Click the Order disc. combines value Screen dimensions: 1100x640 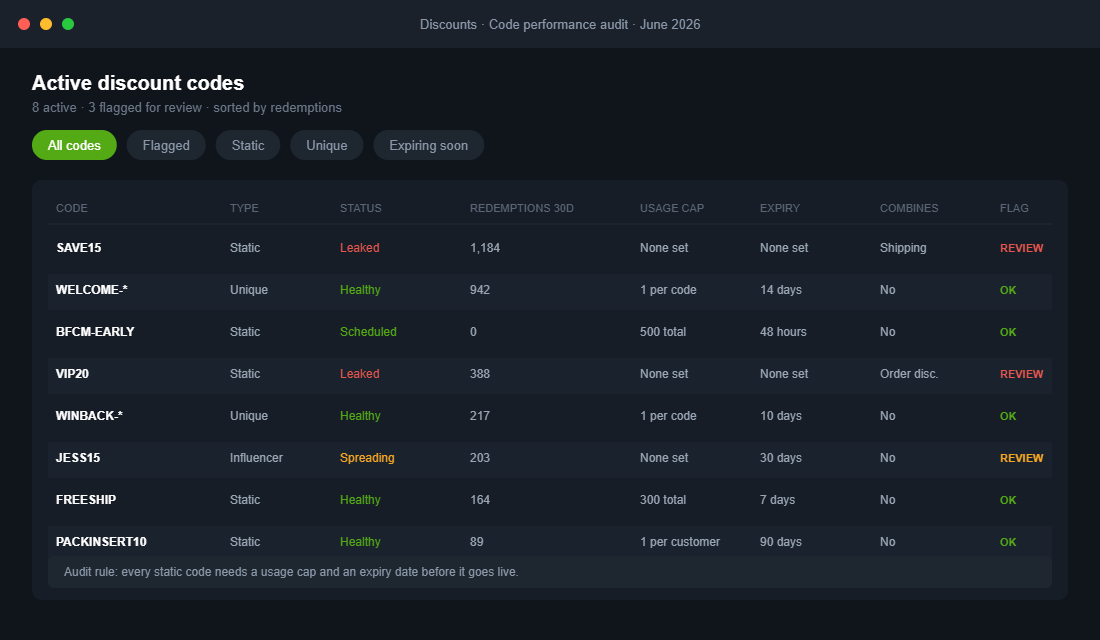tap(909, 374)
